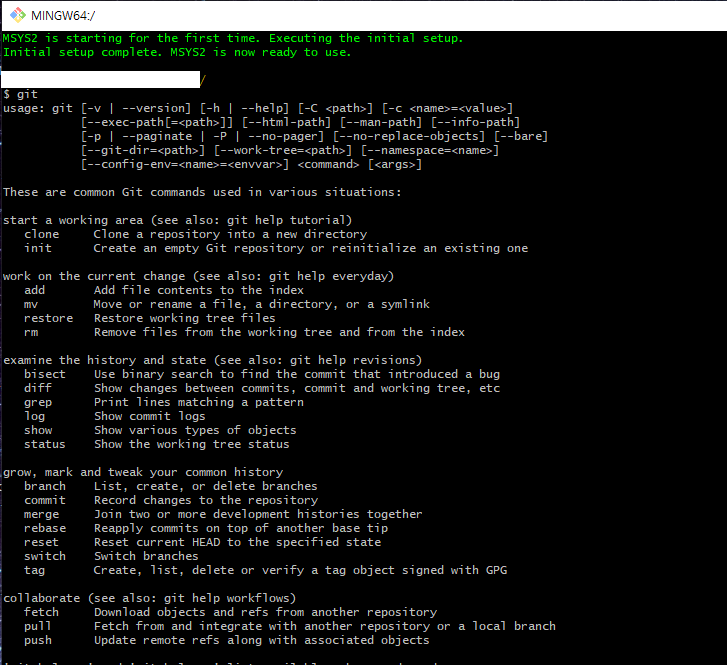The height and width of the screenshot is (665, 727).
Task: Click the MINGW64:/ window title text
Action: coord(63,15)
